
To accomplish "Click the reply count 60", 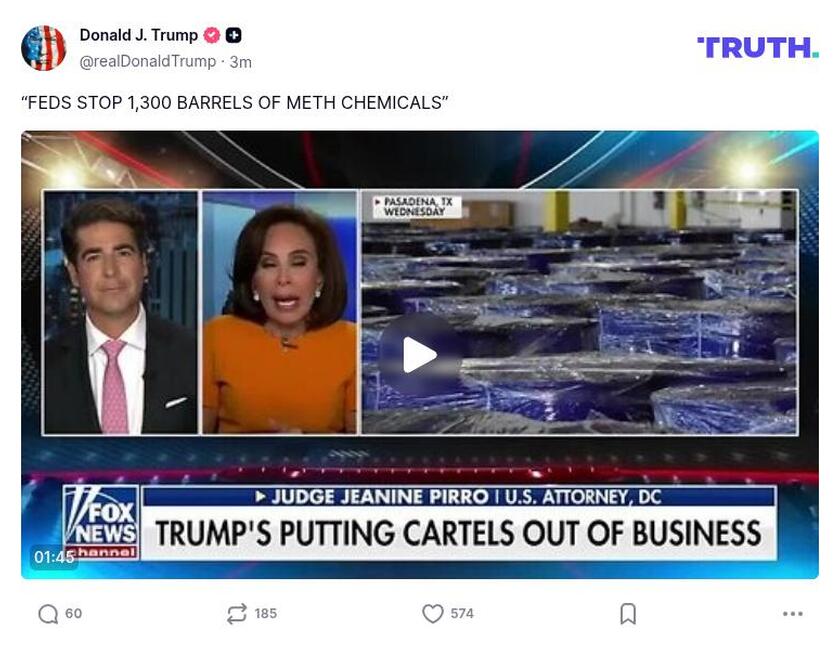I will tap(73, 613).
